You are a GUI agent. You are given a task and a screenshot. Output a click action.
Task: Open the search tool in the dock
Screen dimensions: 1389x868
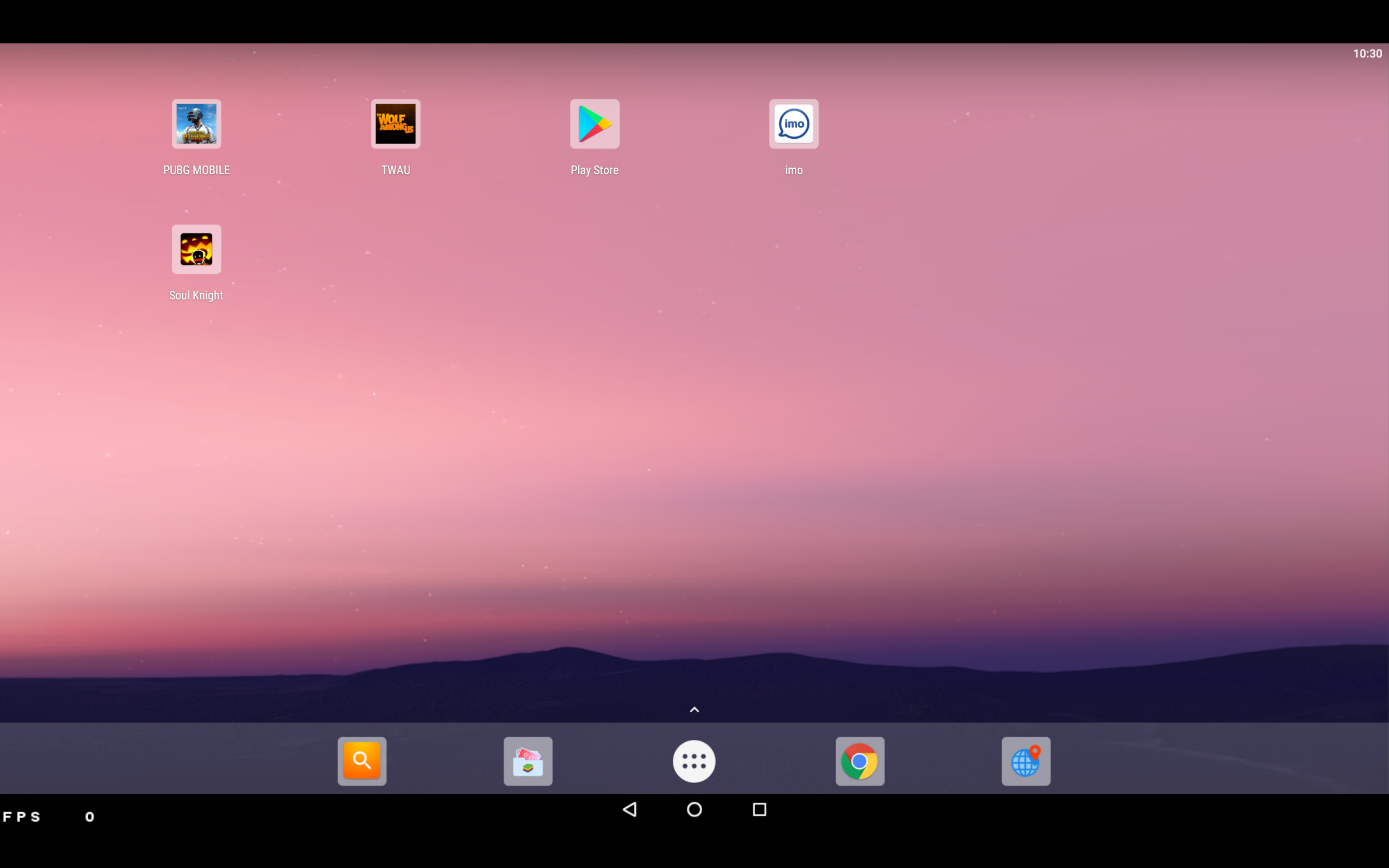coord(362,760)
